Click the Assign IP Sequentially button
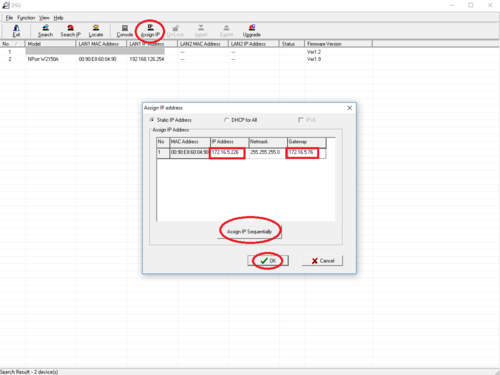The width and height of the screenshot is (500, 375). [249, 232]
